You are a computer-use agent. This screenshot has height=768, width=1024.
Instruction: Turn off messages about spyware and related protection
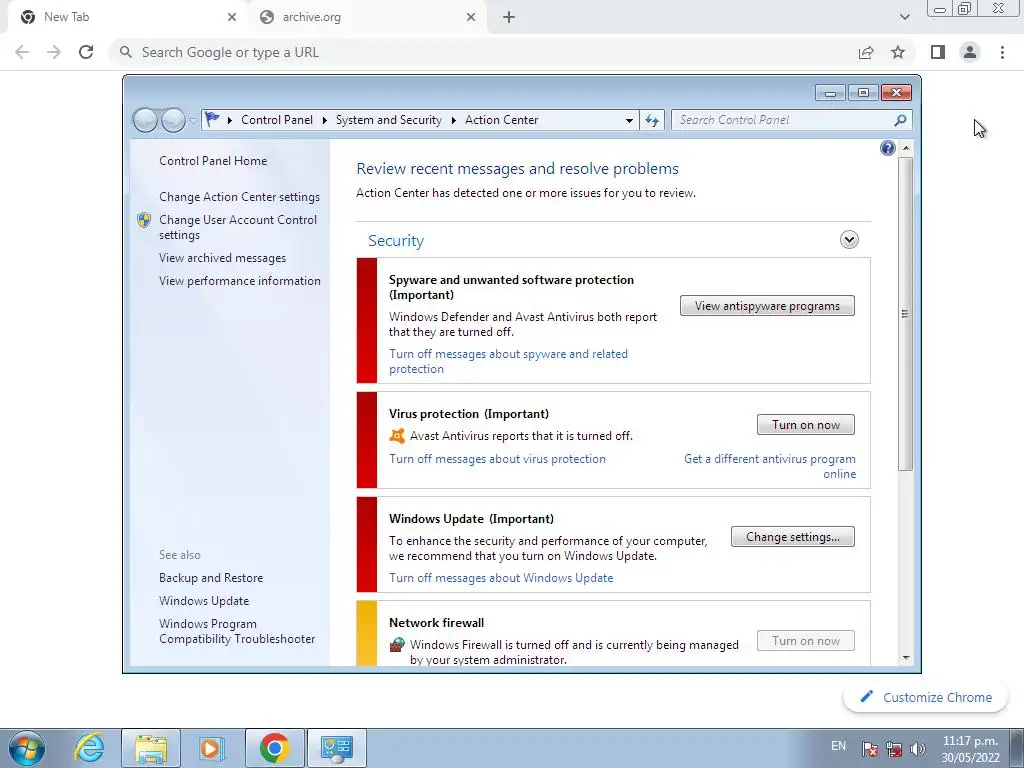point(508,361)
